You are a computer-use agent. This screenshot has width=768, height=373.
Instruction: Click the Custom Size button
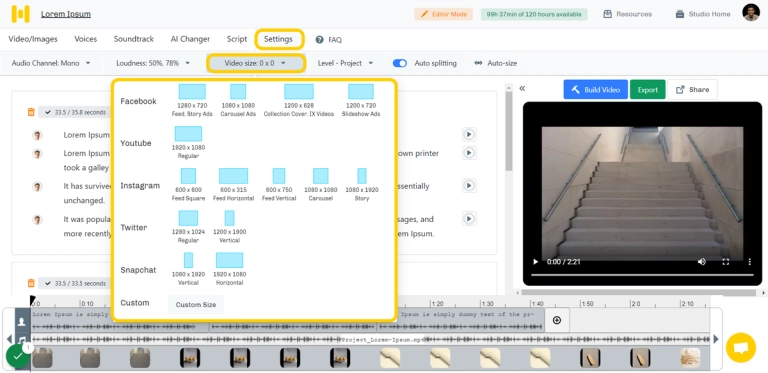[195, 304]
